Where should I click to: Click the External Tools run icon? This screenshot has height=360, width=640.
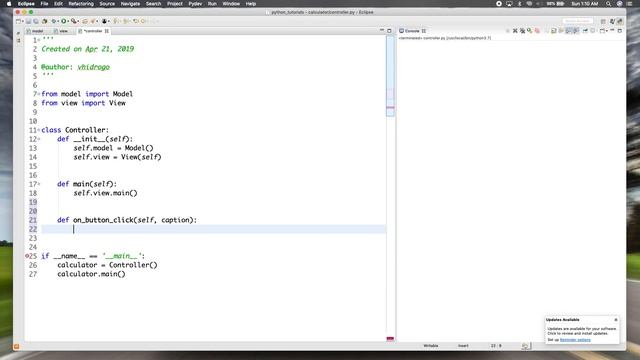tap(74, 21)
